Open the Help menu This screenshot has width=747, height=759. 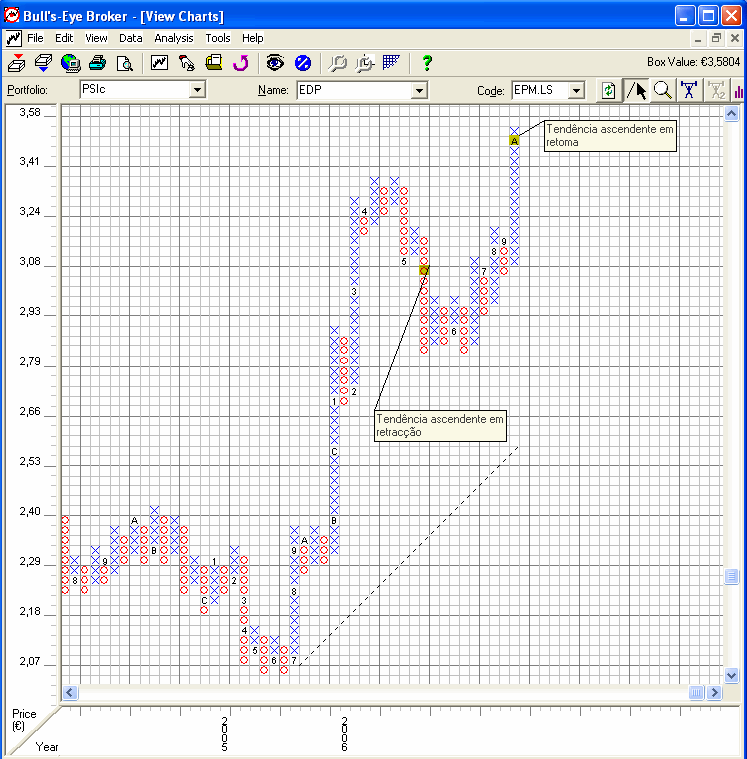253,38
